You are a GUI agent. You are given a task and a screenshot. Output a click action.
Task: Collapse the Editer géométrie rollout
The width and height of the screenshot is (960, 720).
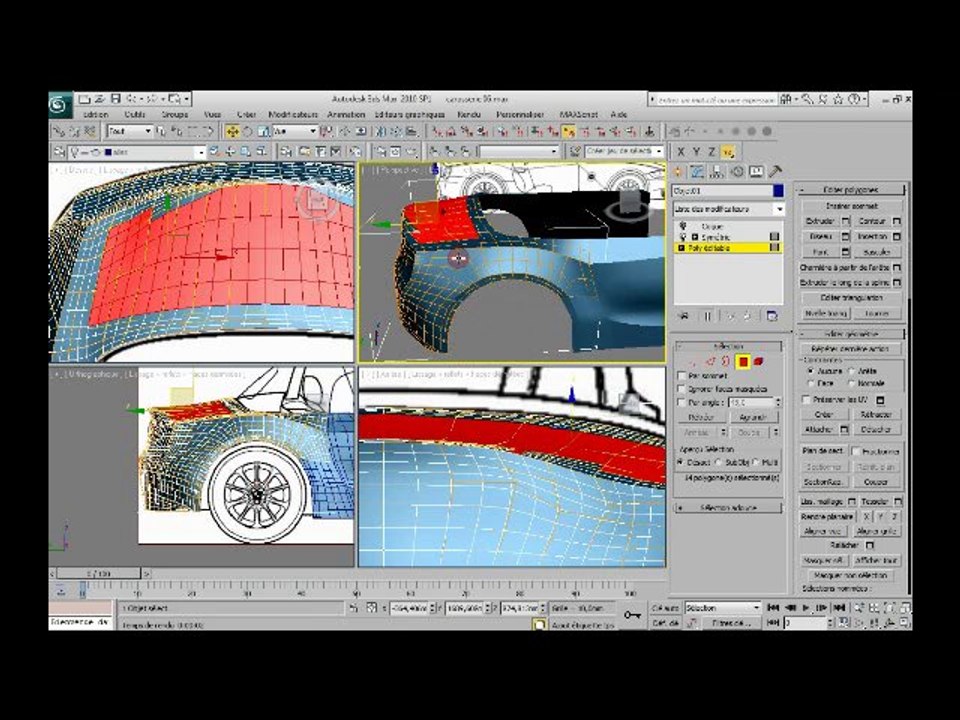click(x=851, y=334)
